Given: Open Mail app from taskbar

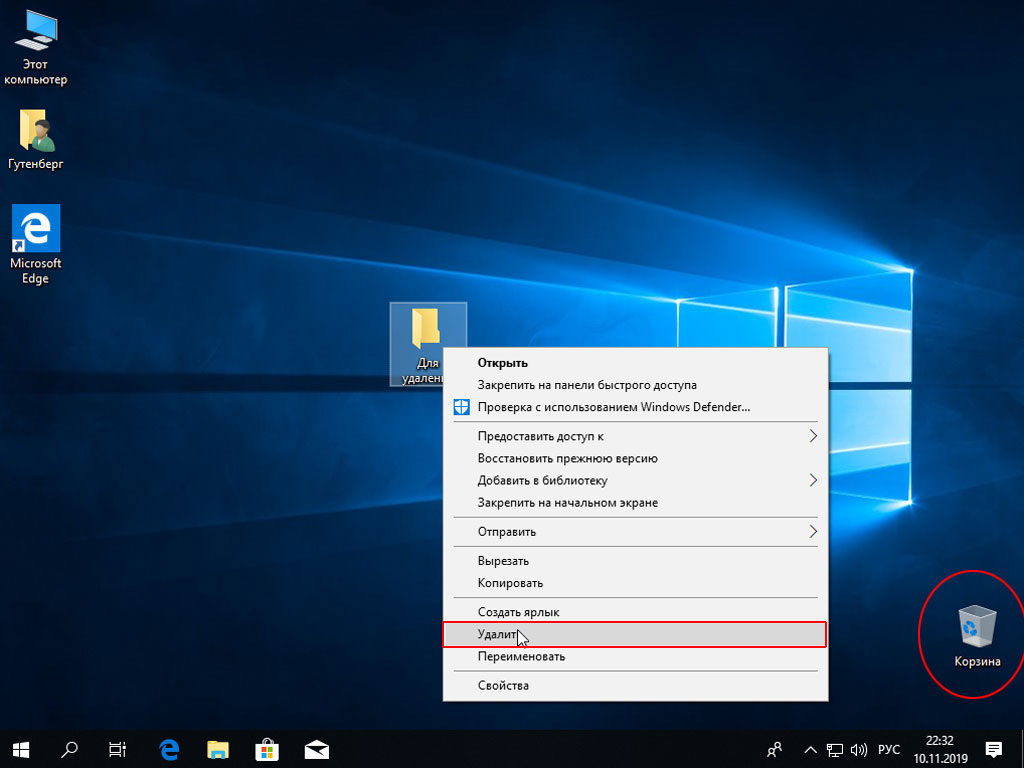Looking at the screenshot, I should point(317,749).
